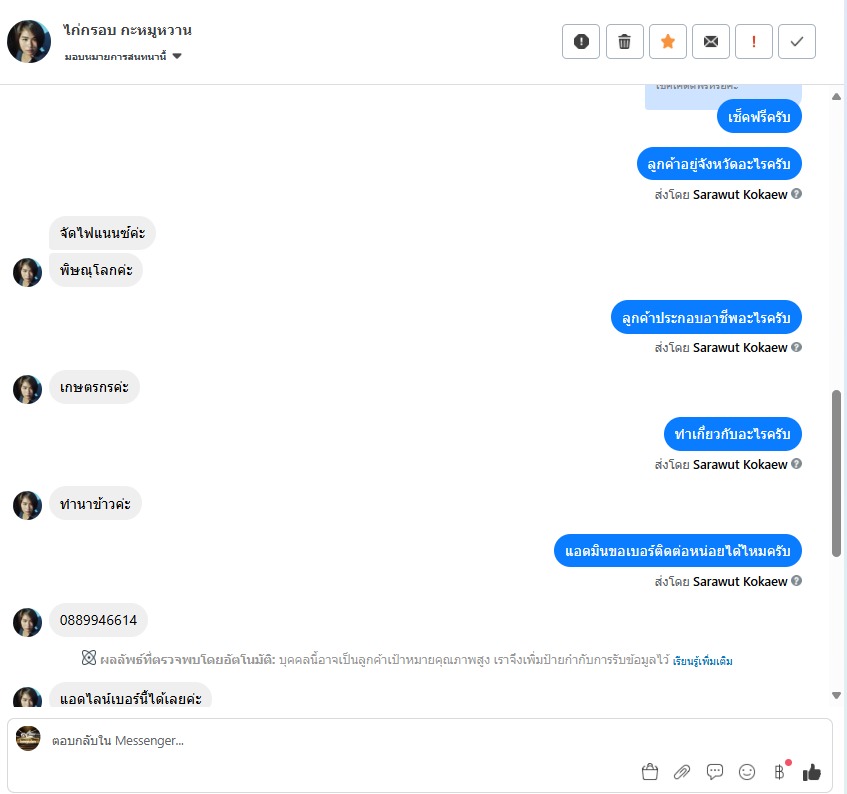Viewport: 847px width, 794px height.
Task: Open the baht payment request icon
Action: tap(779, 772)
